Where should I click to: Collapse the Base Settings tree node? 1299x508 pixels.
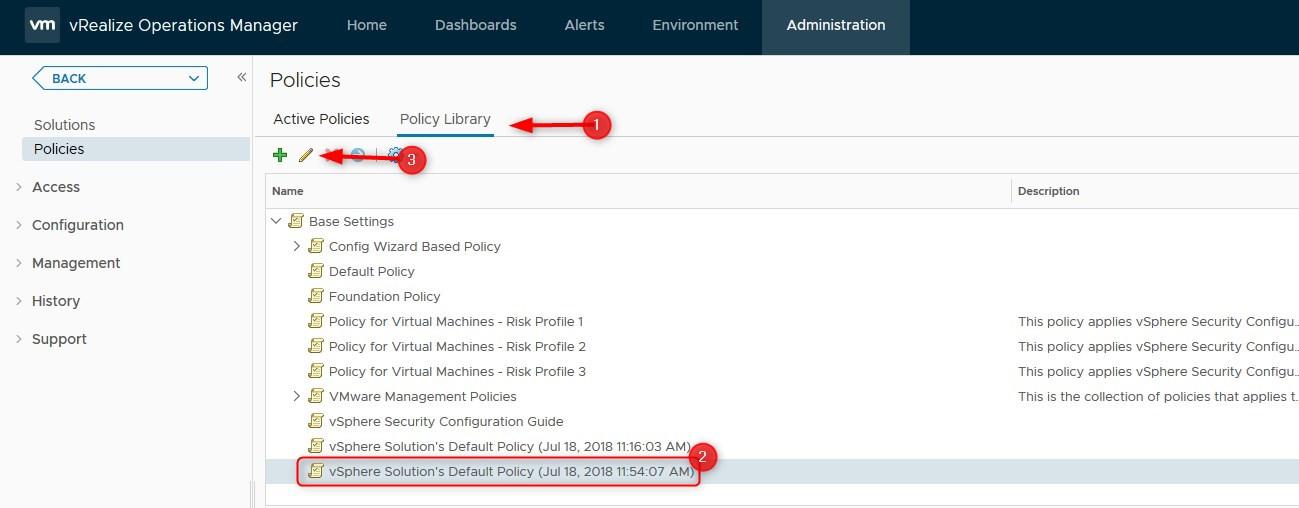(276, 221)
